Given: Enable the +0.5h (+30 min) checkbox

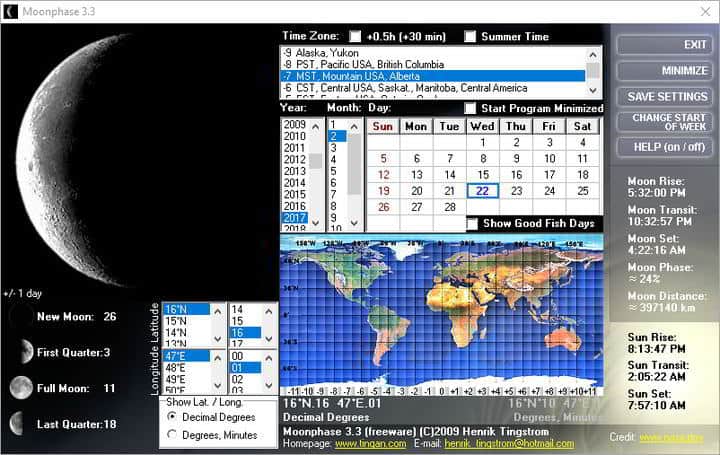Looking at the screenshot, I should pyautogui.click(x=355, y=36).
